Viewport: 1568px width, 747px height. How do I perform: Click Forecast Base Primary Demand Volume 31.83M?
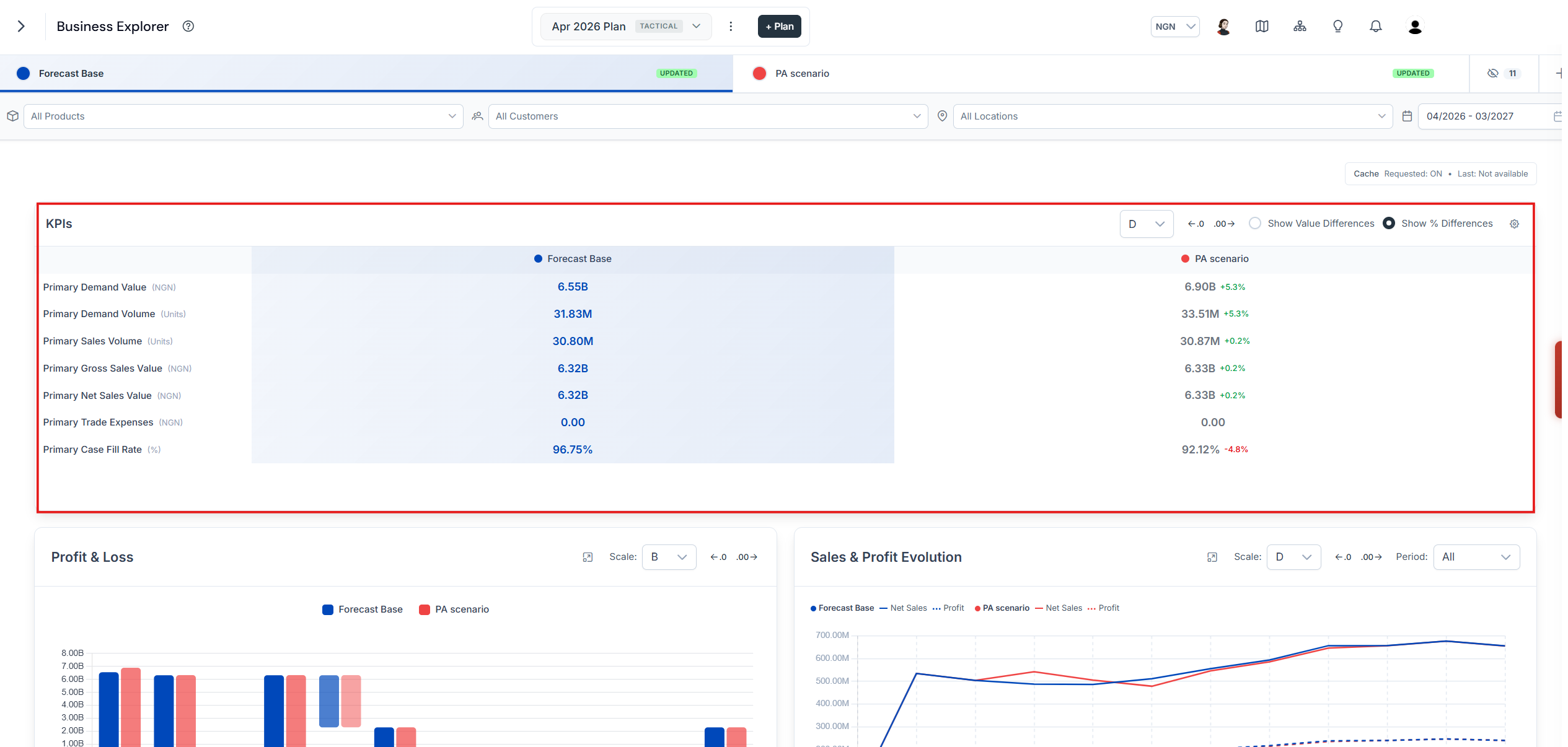tap(573, 314)
